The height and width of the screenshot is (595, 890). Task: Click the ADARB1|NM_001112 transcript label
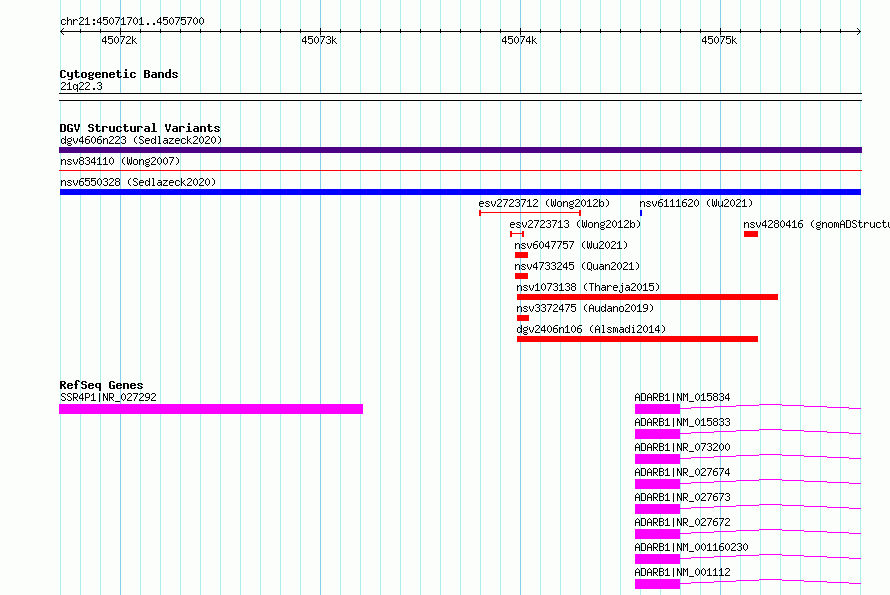(x=682, y=572)
